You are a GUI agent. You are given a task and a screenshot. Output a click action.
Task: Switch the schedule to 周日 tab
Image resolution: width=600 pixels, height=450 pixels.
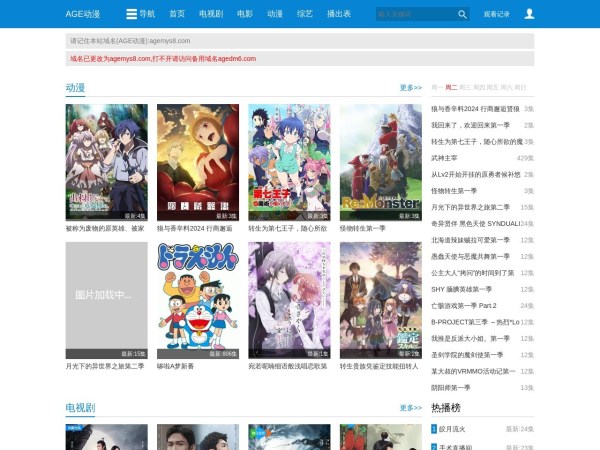520,88
